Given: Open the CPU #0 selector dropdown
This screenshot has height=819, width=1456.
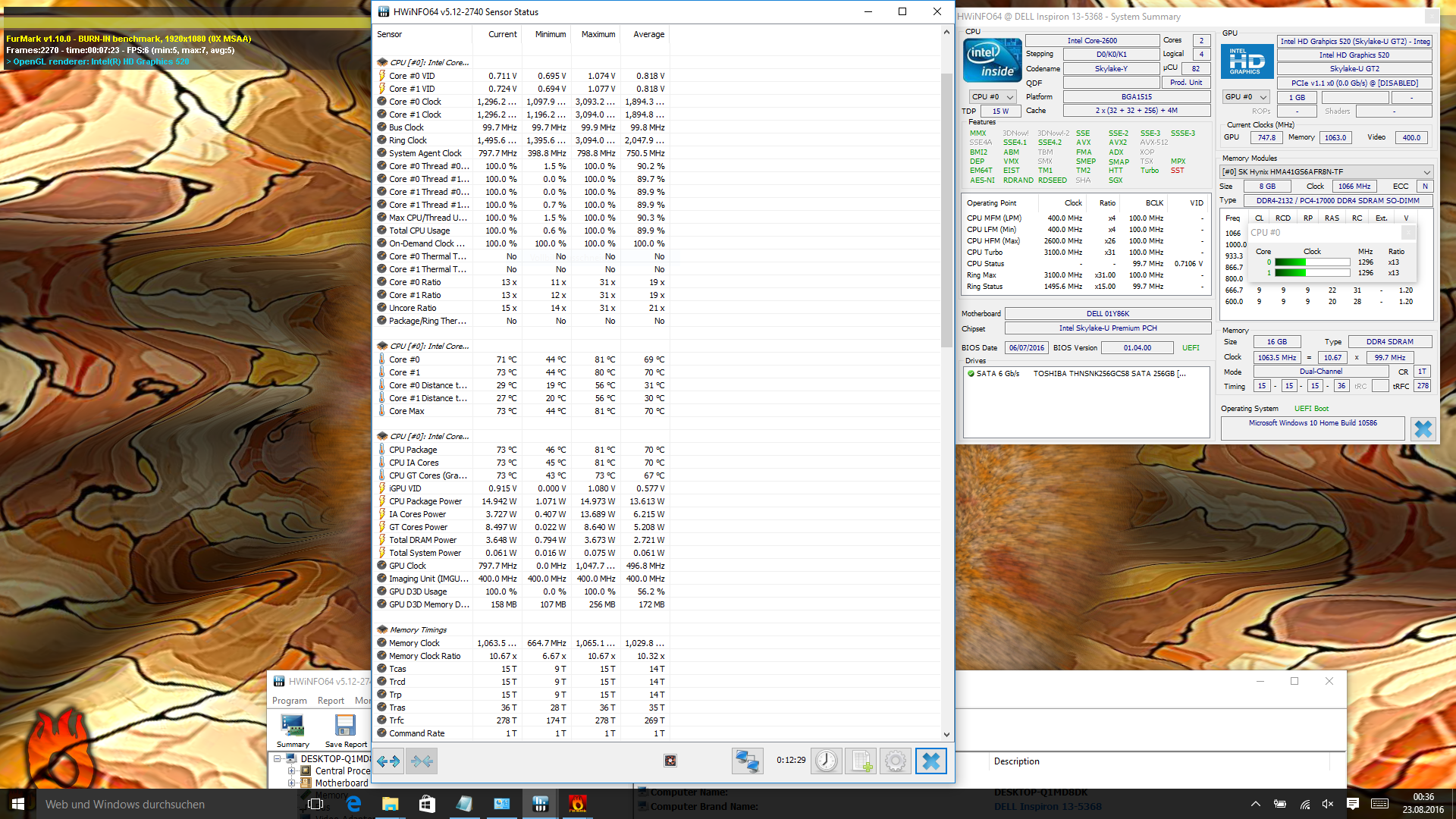Looking at the screenshot, I should pyautogui.click(x=993, y=97).
